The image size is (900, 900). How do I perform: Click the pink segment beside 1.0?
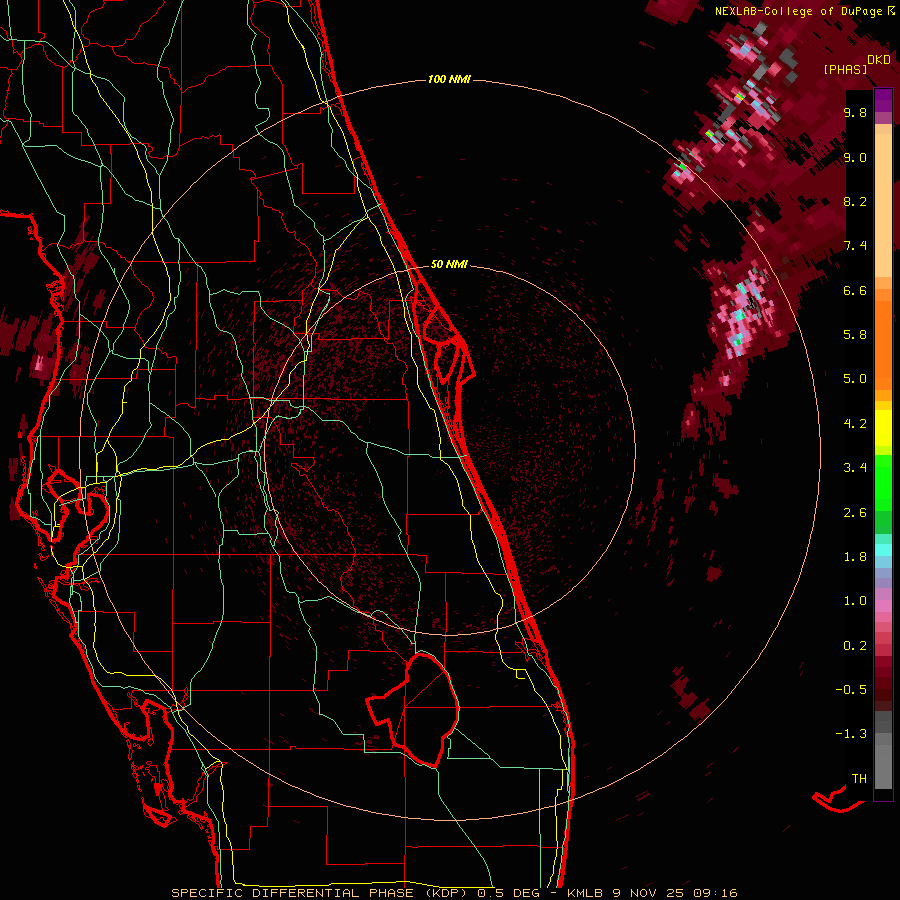click(x=883, y=606)
